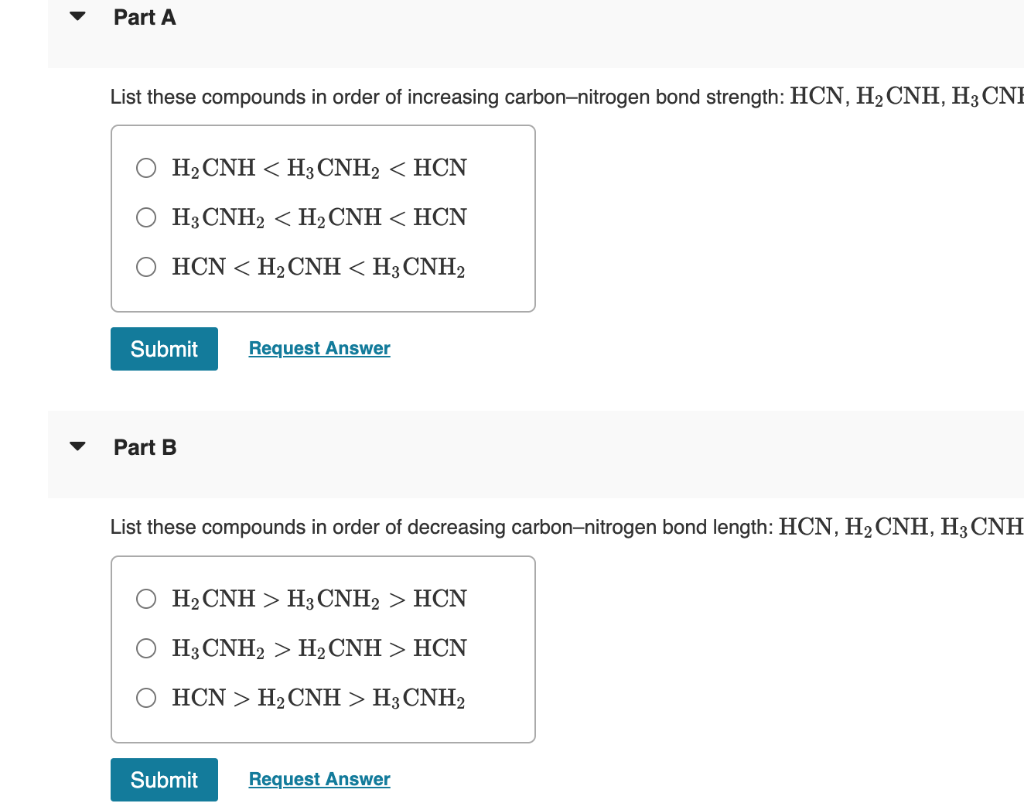Image resolution: width=1024 pixels, height=810 pixels.
Task: Open Request Answer for Part A
Action: coord(319,348)
